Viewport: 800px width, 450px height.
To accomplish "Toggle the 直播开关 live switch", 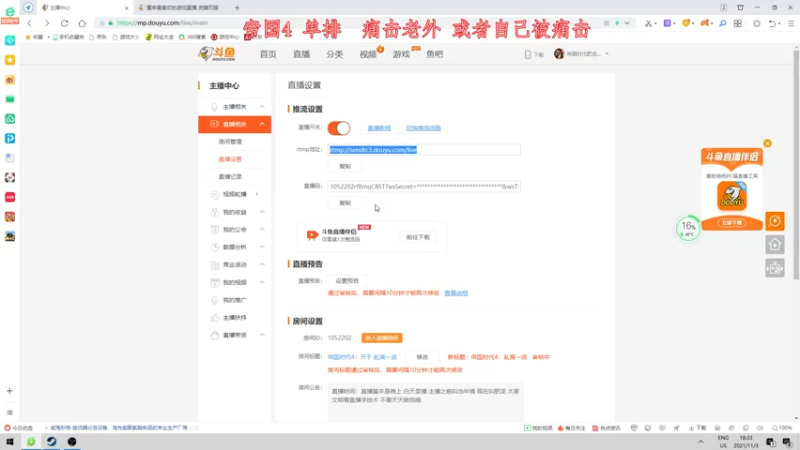I will (x=339, y=128).
